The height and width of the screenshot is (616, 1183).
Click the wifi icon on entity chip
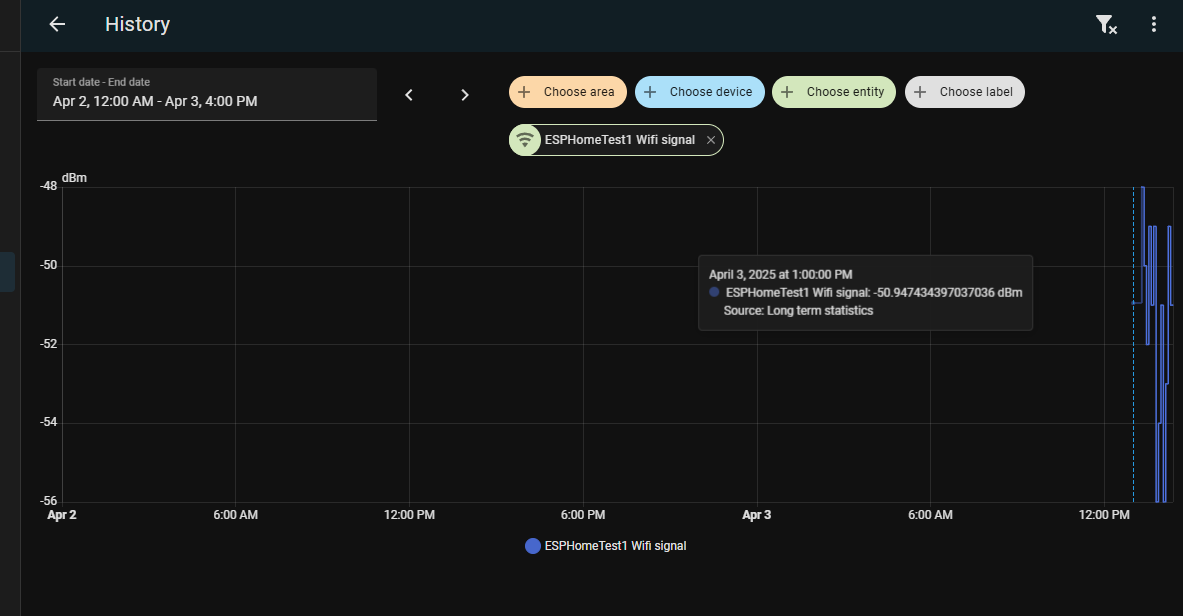525,140
